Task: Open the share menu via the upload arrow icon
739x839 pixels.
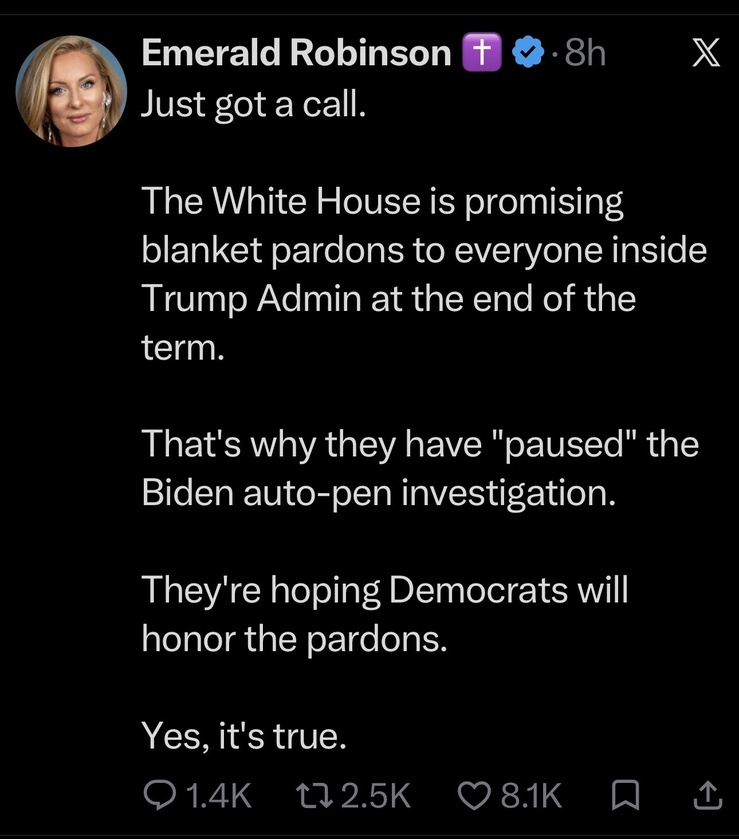Action: [707, 795]
